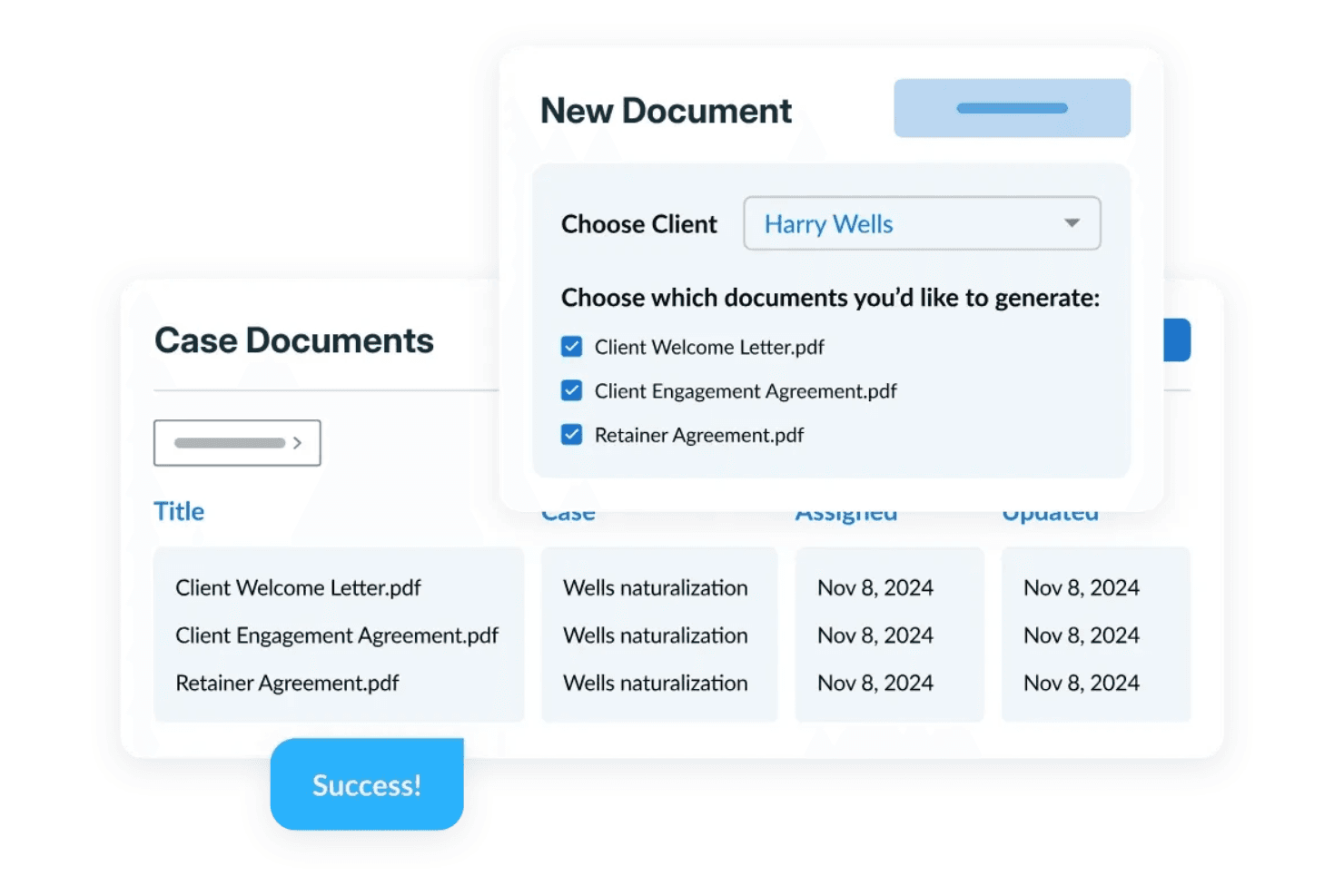The height and width of the screenshot is (896, 1344).
Task: Click Updated date Nov 8, 2024 for Retainer Agreement
Action: pos(1082,683)
